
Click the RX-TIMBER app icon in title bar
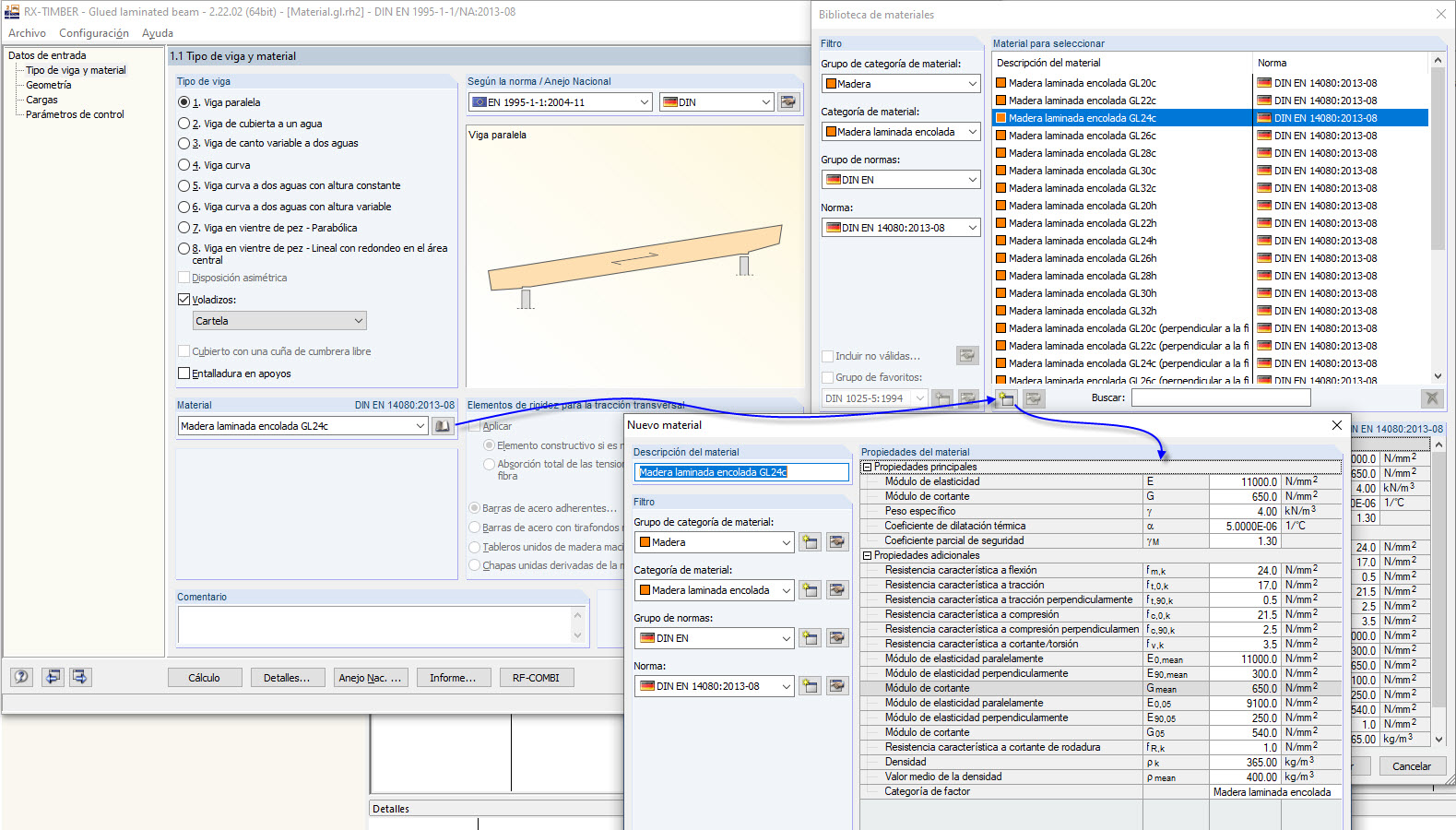tap(12, 12)
